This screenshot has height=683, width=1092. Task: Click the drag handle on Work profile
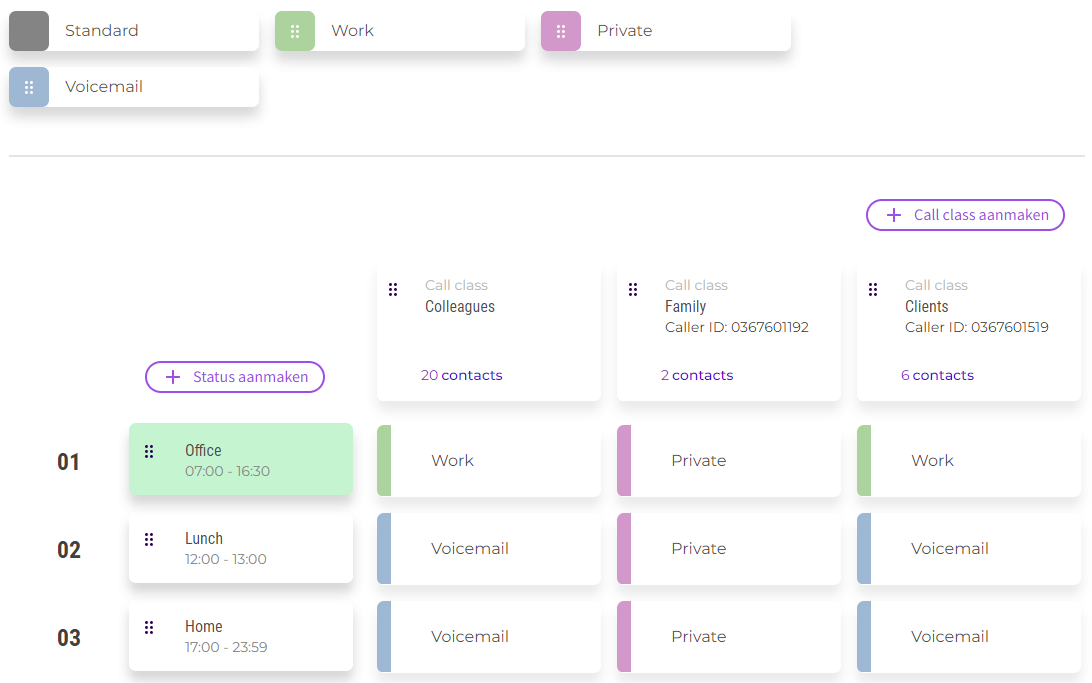tap(295, 31)
